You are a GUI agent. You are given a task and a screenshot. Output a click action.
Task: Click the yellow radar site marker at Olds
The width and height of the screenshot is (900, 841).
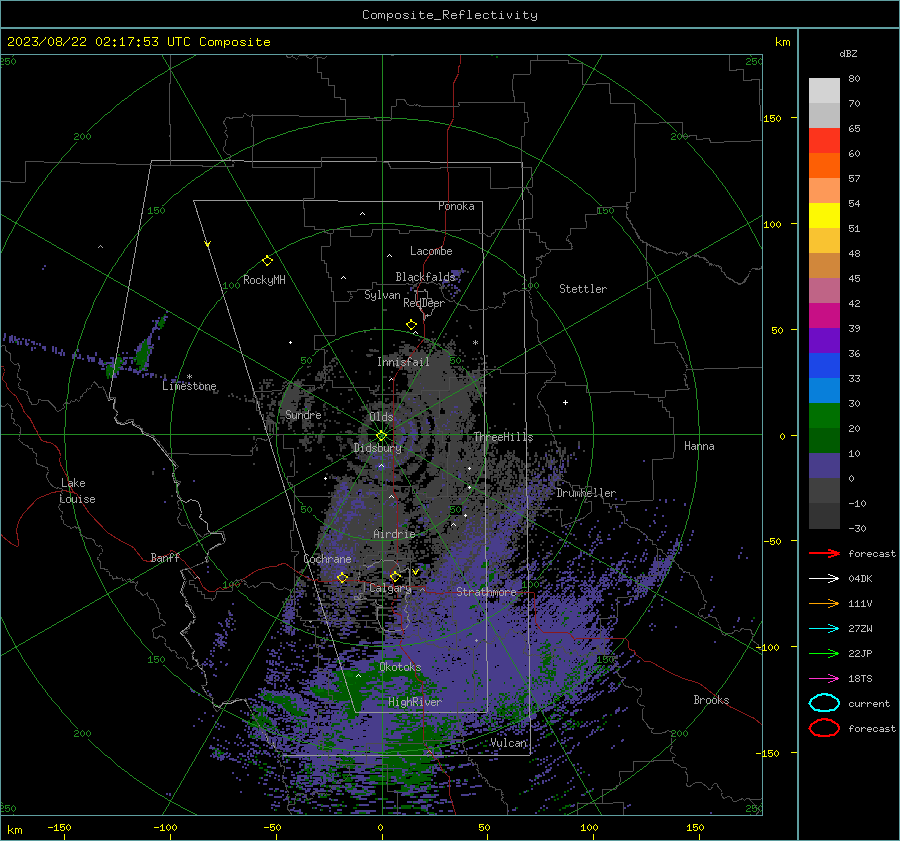point(381,436)
